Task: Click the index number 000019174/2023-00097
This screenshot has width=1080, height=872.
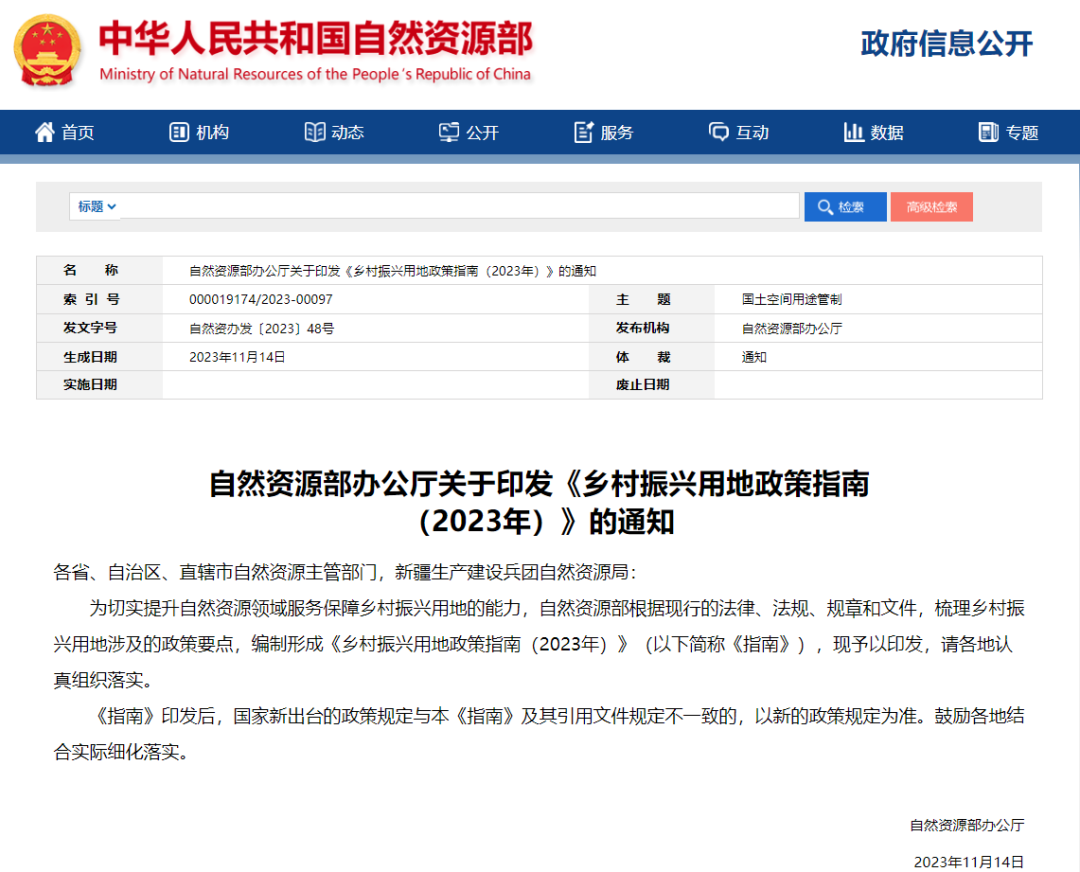Action: coord(261,300)
